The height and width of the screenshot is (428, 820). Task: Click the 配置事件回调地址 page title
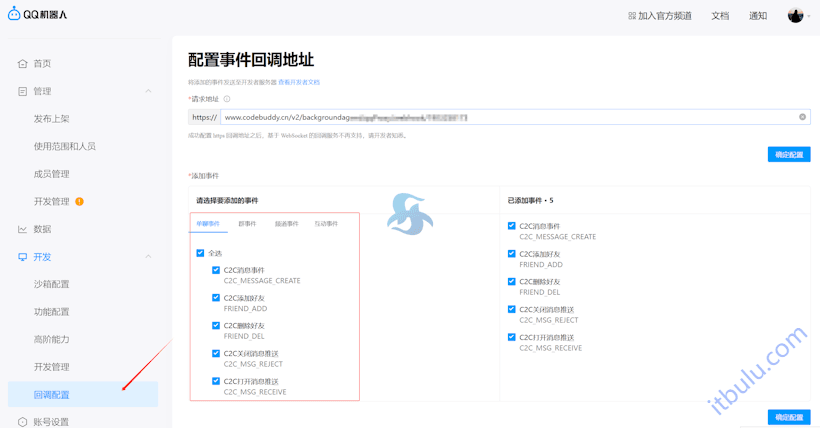pos(251,60)
